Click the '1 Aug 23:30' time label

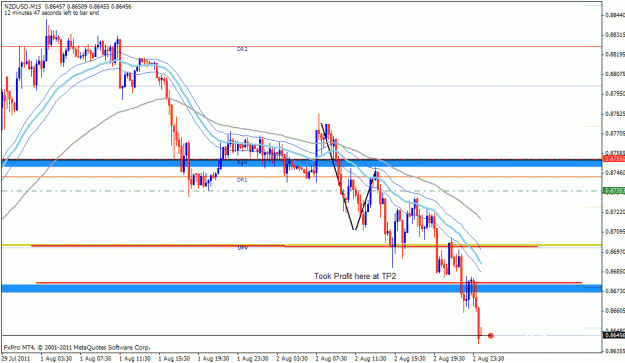point(253,359)
